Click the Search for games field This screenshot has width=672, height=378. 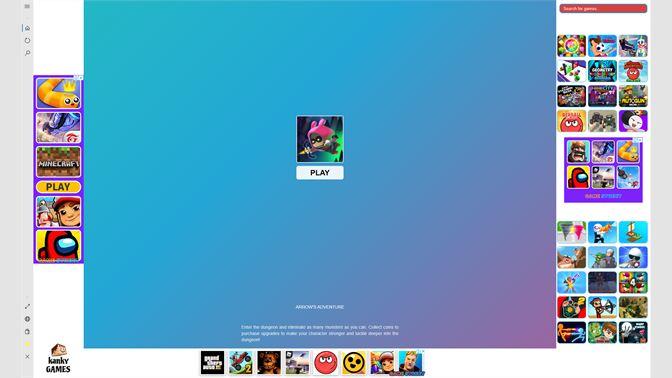click(603, 8)
